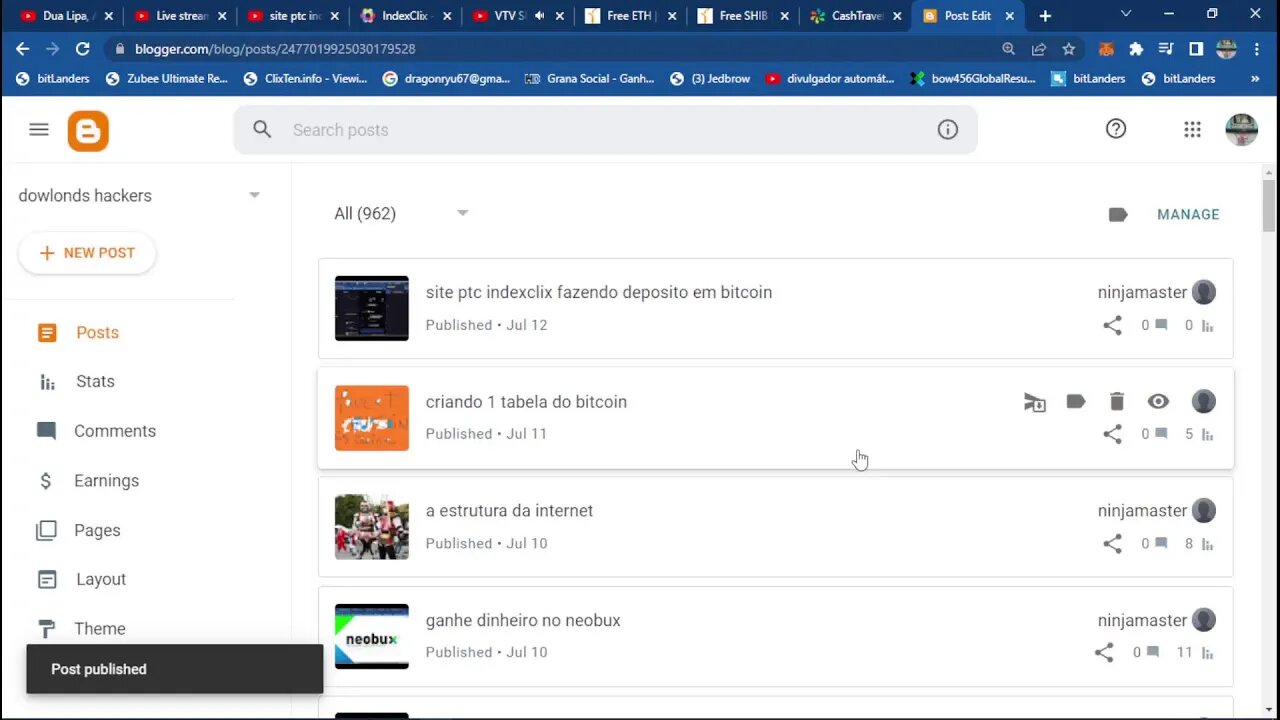Expand the dowlonds hackers blog selector

(x=254, y=195)
